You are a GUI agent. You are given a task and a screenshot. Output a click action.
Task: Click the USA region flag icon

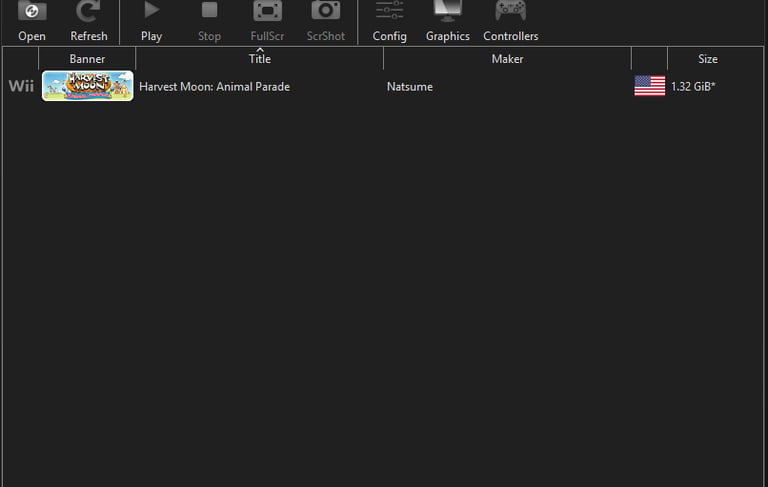pos(649,86)
